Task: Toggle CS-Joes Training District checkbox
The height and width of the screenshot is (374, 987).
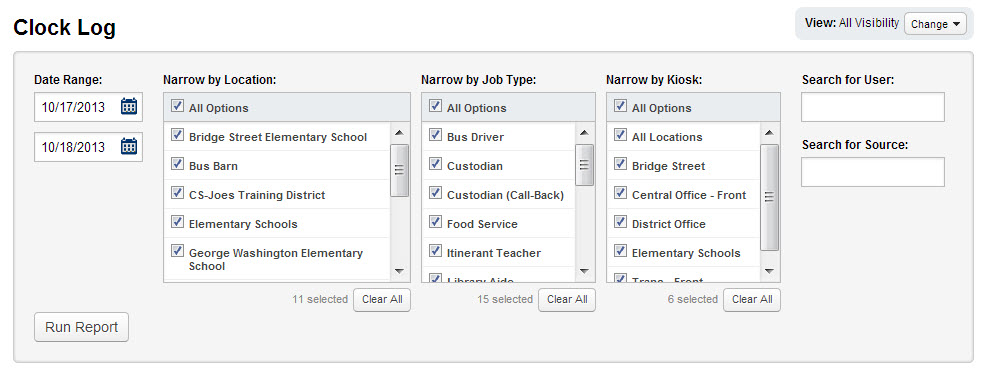Action: pos(178,193)
